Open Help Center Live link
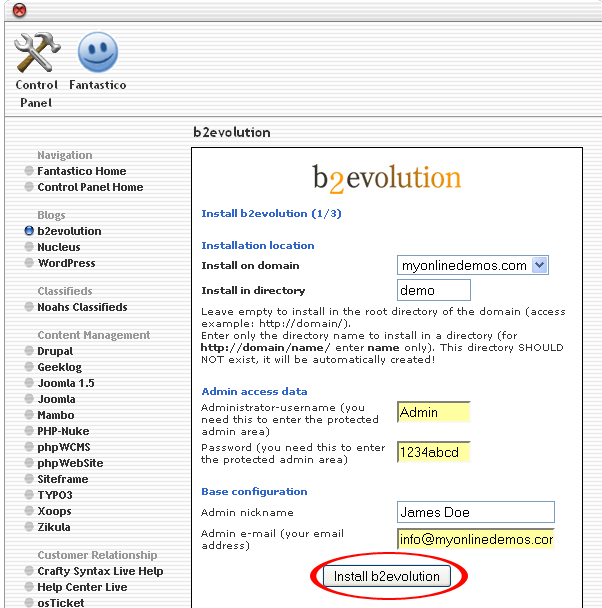The image size is (602, 608). (82, 587)
